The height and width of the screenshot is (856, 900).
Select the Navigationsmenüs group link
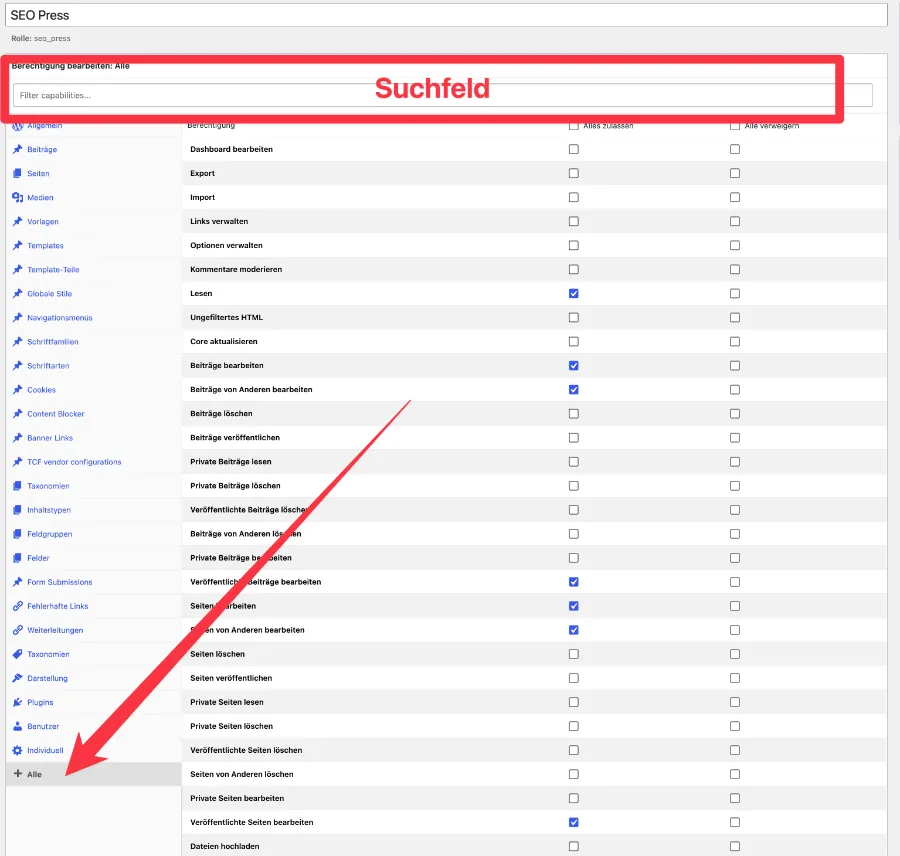click(x=60, y=317)
